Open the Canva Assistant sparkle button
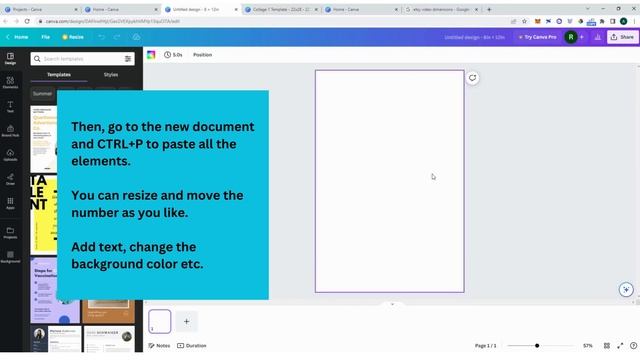This screenshot has height=360, width=640. click(626, 290)
